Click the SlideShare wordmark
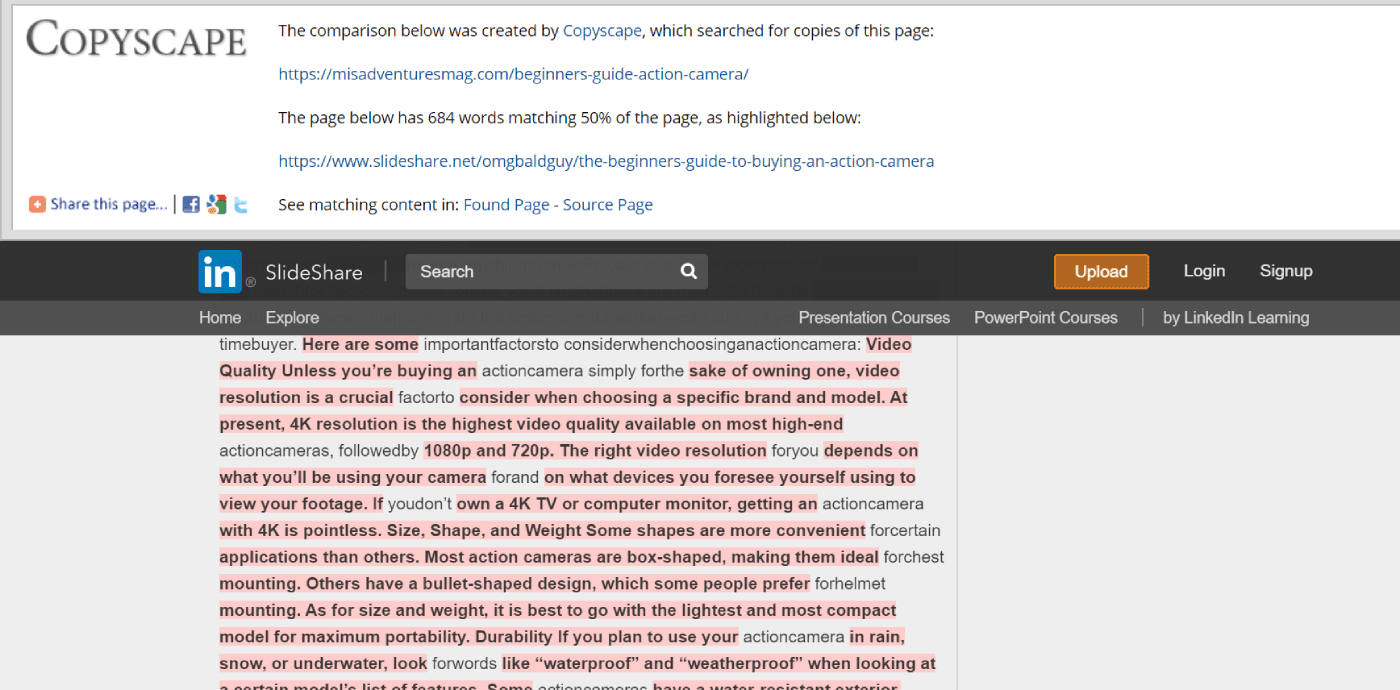 313,272
